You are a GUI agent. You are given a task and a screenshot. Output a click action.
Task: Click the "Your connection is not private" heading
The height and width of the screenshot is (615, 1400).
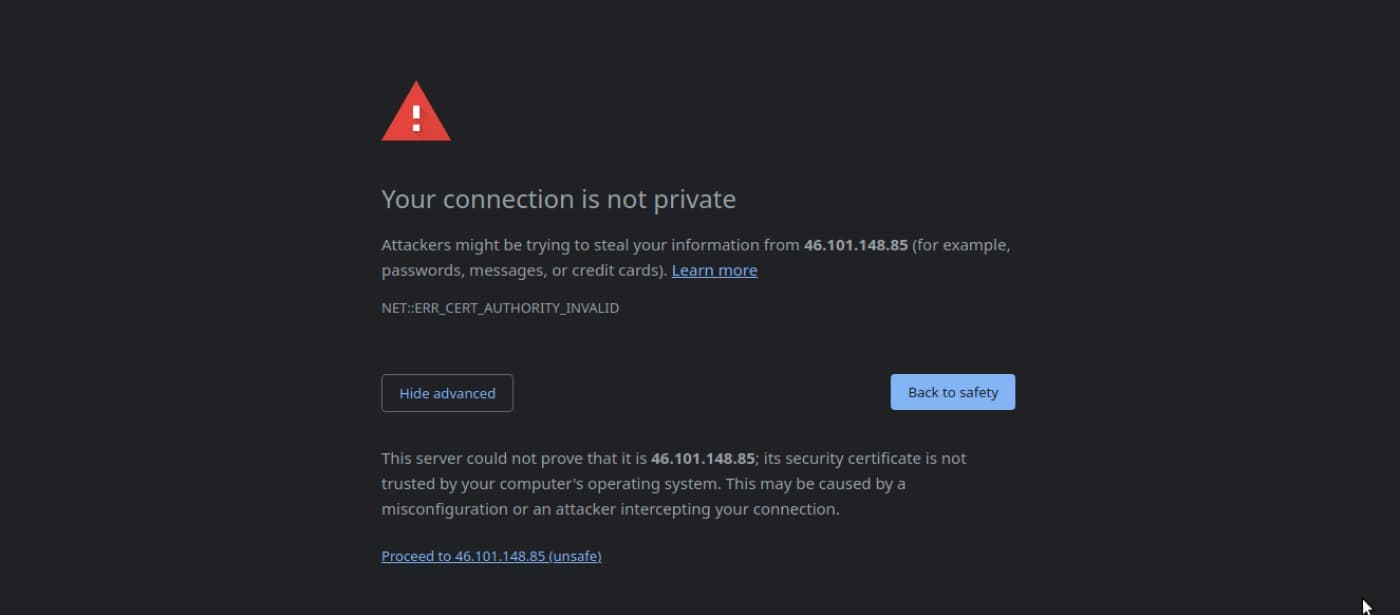tap(558, 199)
